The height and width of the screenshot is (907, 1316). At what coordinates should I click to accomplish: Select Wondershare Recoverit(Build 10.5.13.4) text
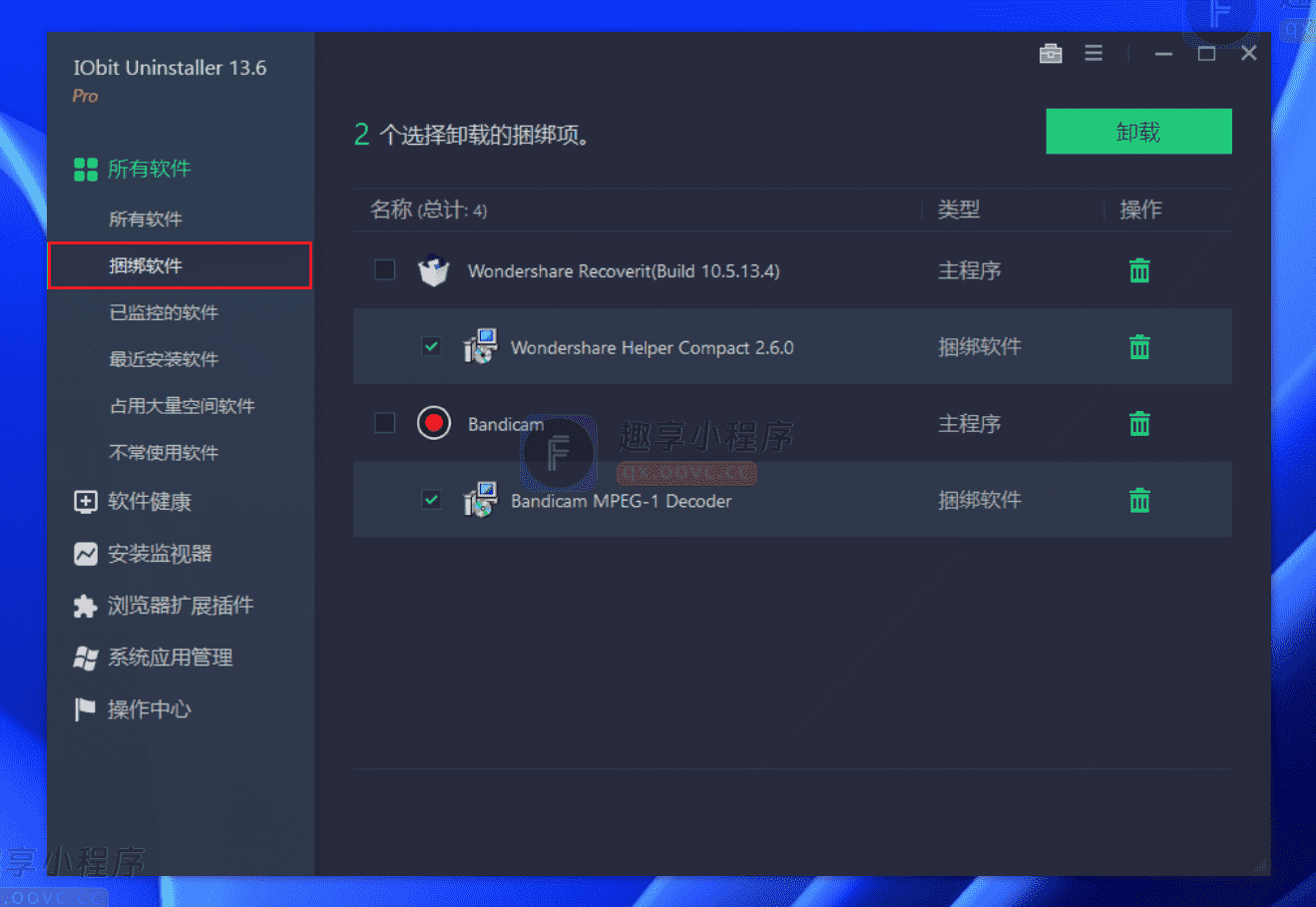[x=624, y=271]
